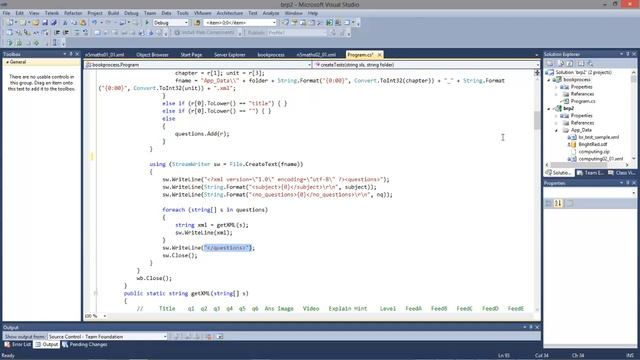This screenshot has height=360, width=640.
Task: Click the Find in Files icon
Action: click(197, 23)
